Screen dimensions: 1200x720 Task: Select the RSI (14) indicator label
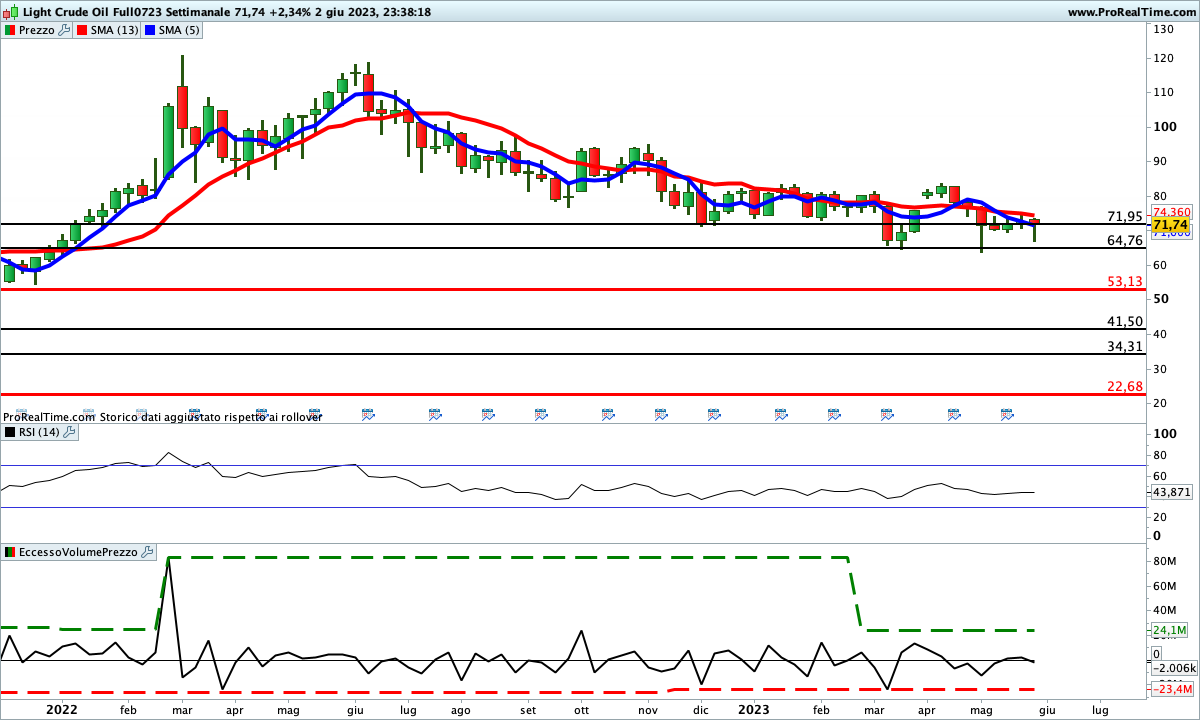pyautogui.click(x=40, y=432)
